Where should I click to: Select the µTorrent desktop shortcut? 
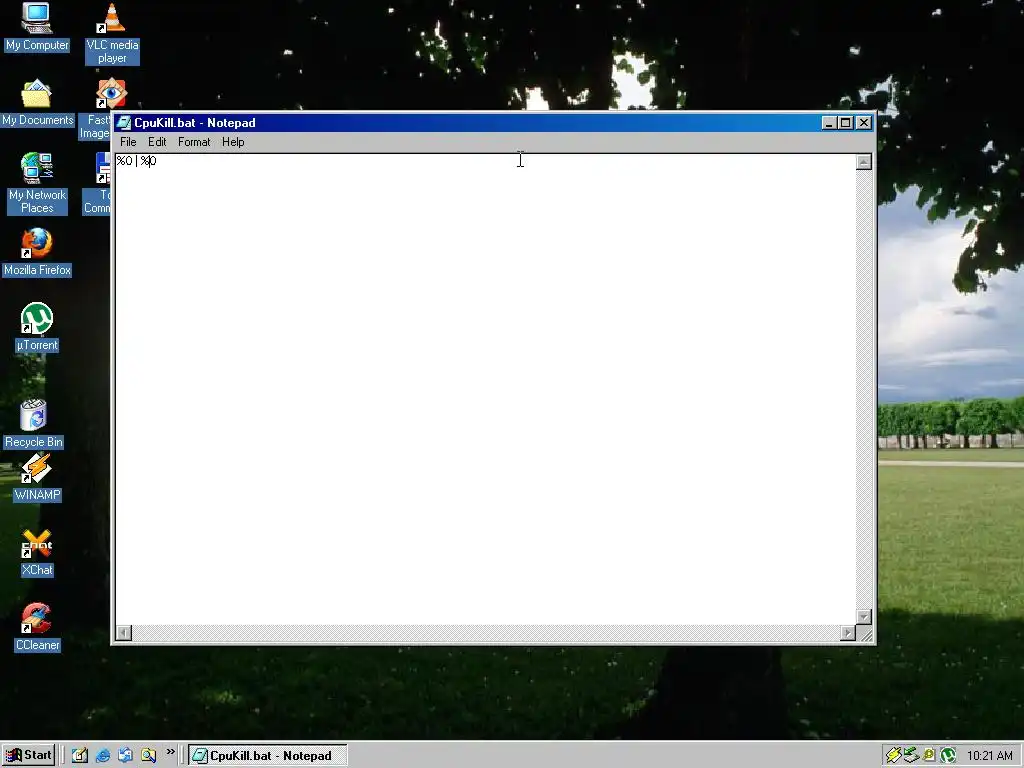37,327
